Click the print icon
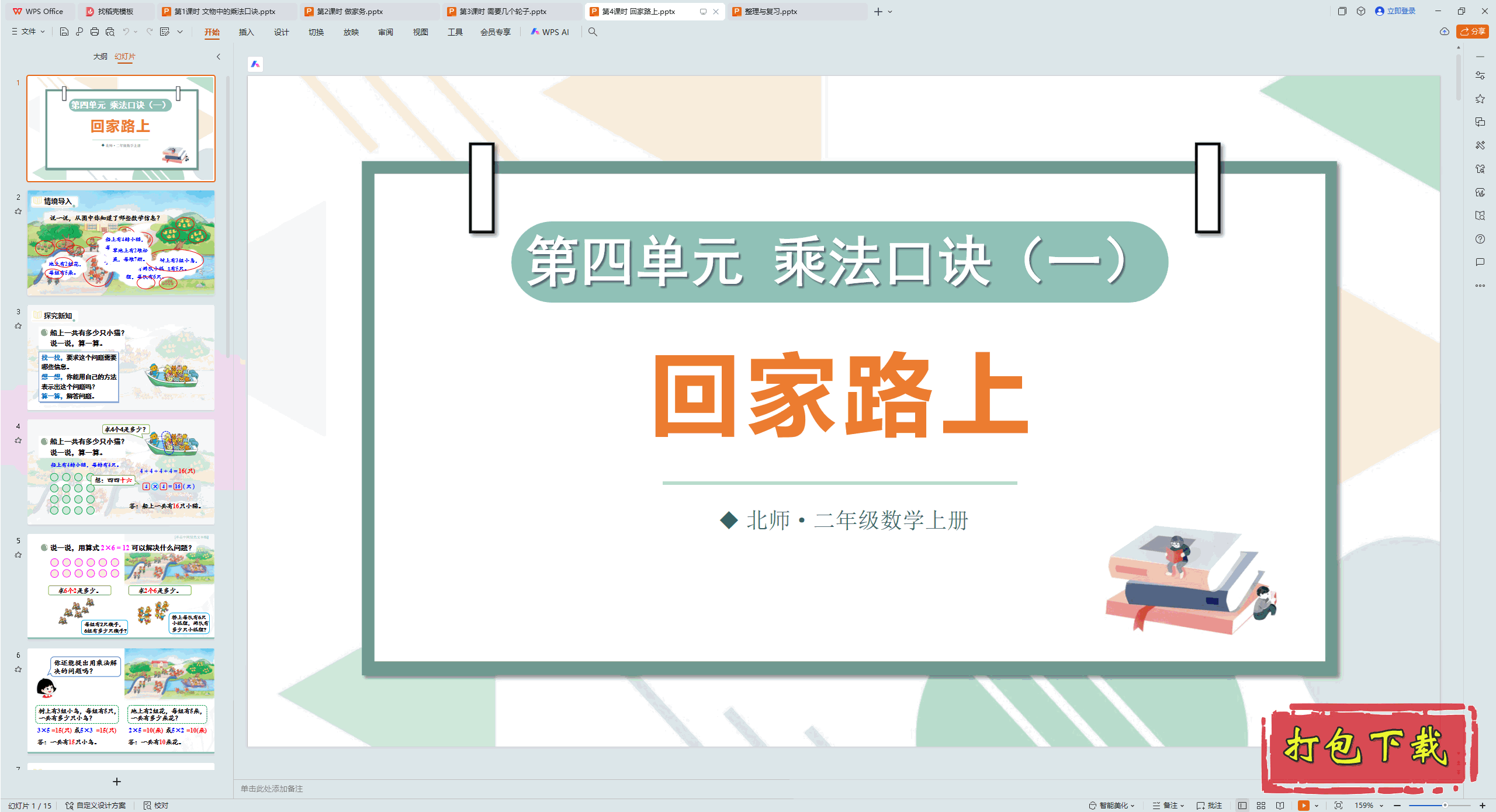The height and width of the screenshot is (812, 1496). (x=95, y=32)
